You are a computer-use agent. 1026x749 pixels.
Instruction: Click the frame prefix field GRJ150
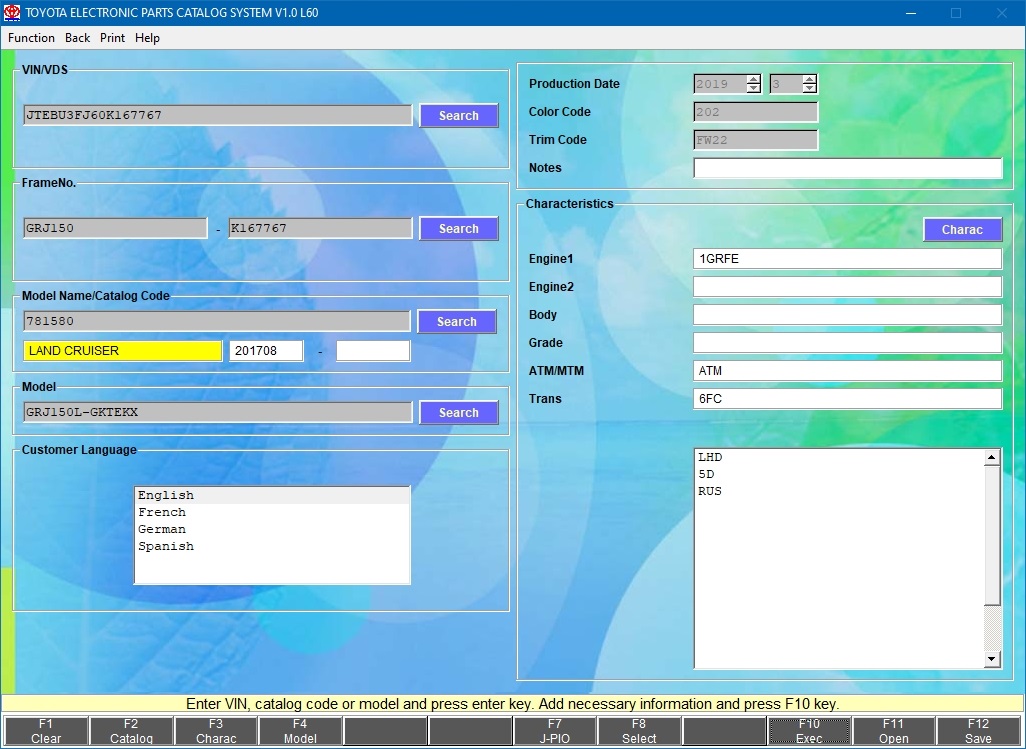point(115,228)
